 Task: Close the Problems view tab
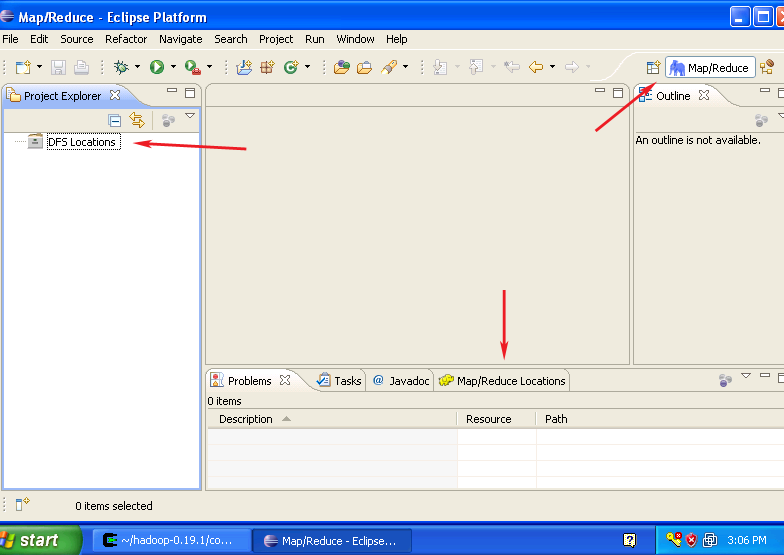pos(285,380)
